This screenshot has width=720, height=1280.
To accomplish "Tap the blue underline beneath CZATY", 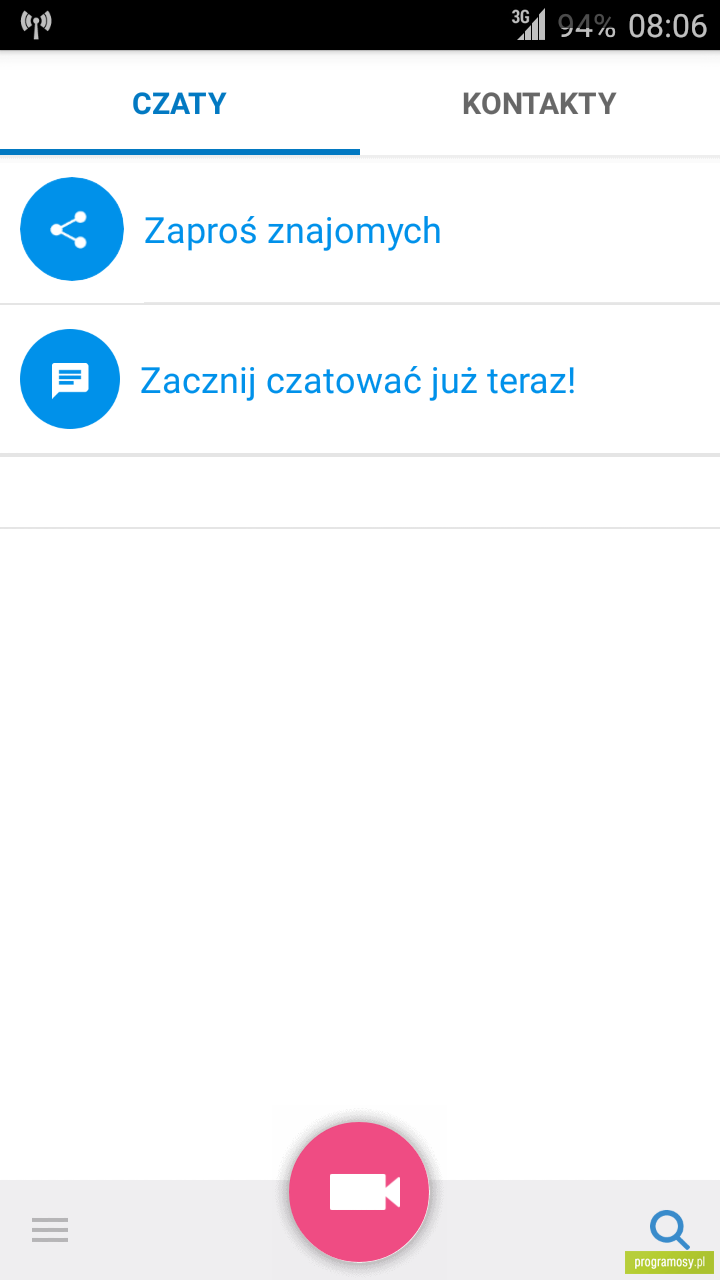I will coord(180,152).
